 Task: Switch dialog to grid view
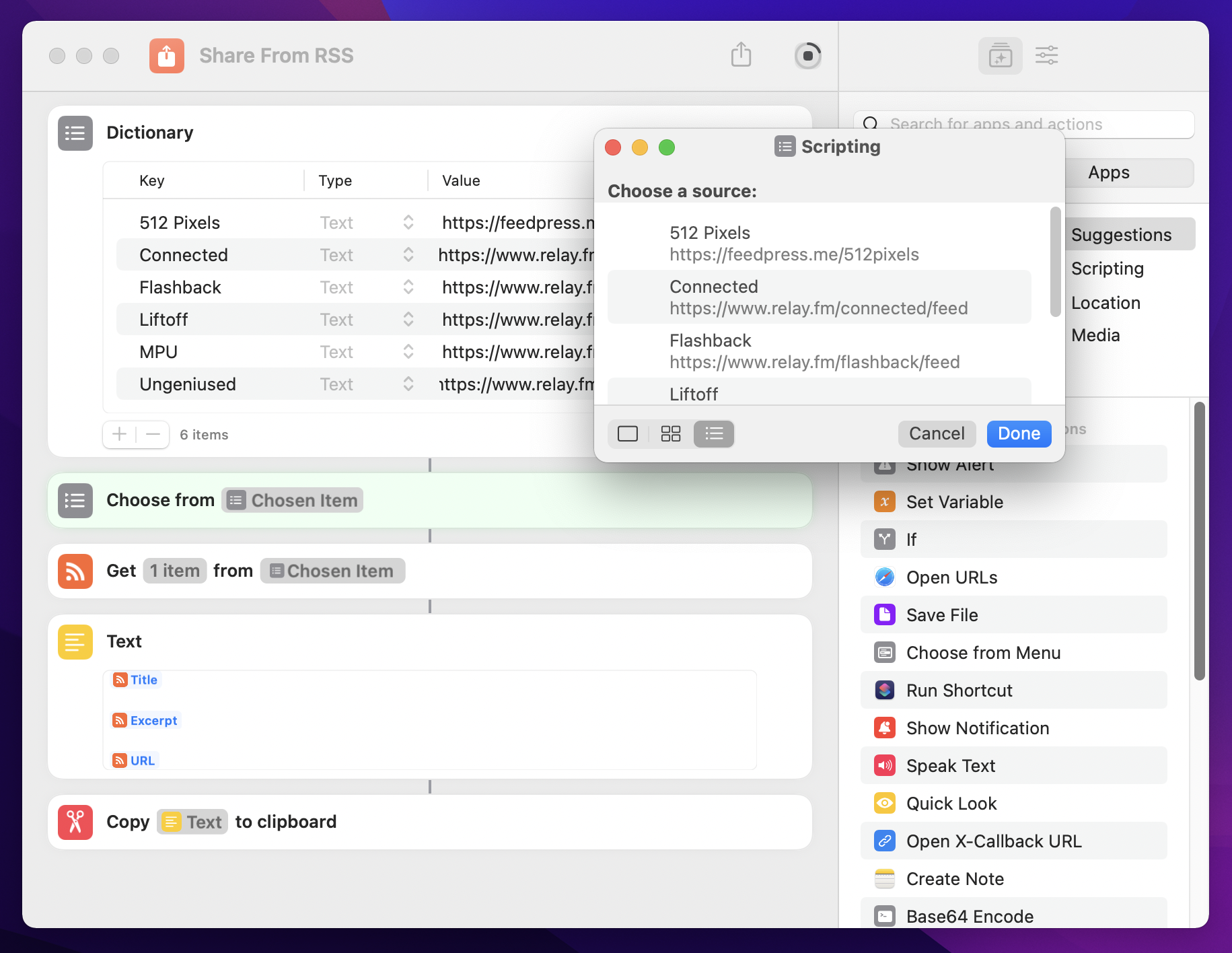pos(671,434)
